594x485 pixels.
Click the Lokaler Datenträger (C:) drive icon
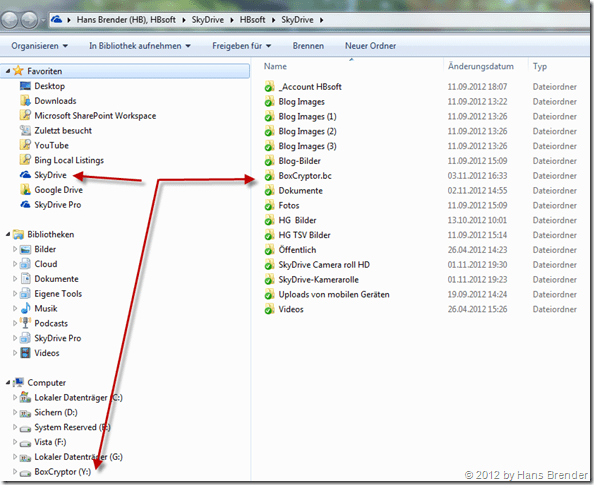(25, 397)
